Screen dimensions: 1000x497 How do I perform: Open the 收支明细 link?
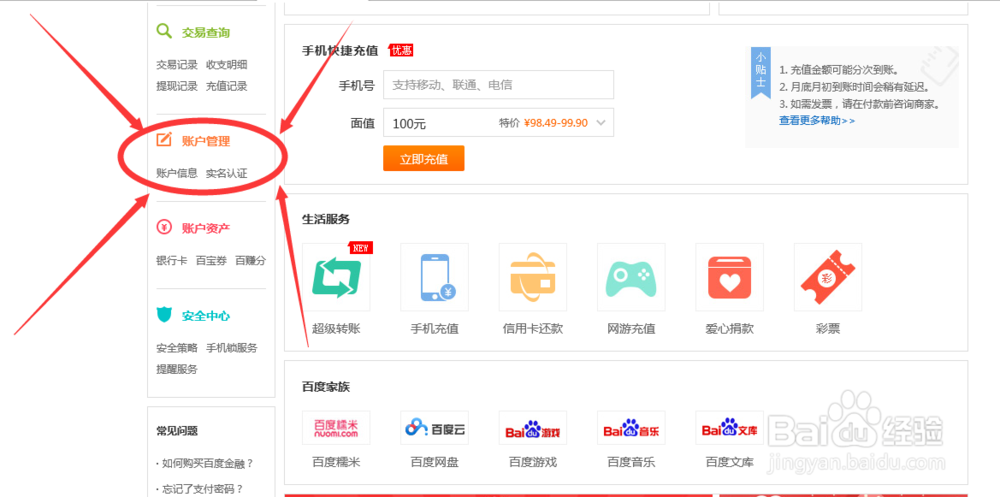point(226,64)
